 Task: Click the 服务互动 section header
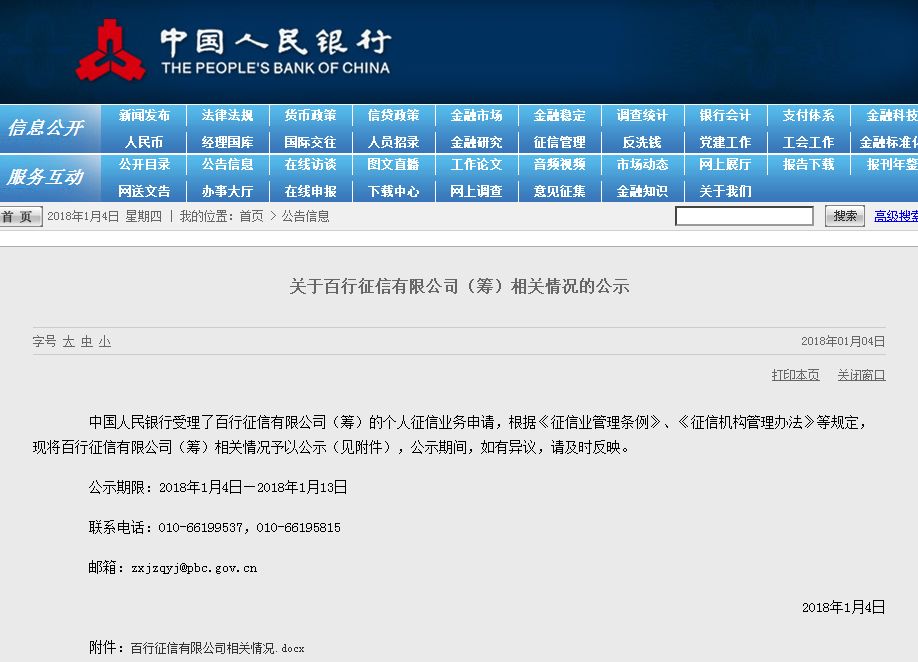[46, 177]
